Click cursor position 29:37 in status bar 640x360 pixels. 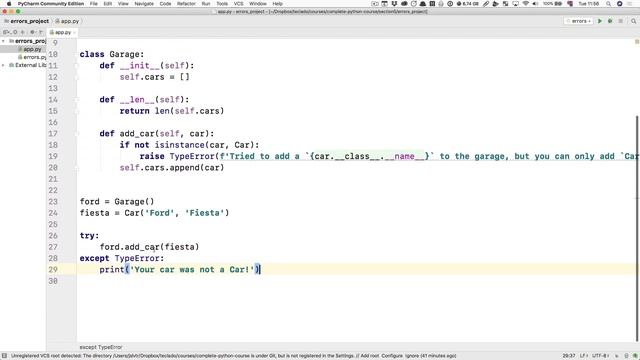tap(569, 356)
